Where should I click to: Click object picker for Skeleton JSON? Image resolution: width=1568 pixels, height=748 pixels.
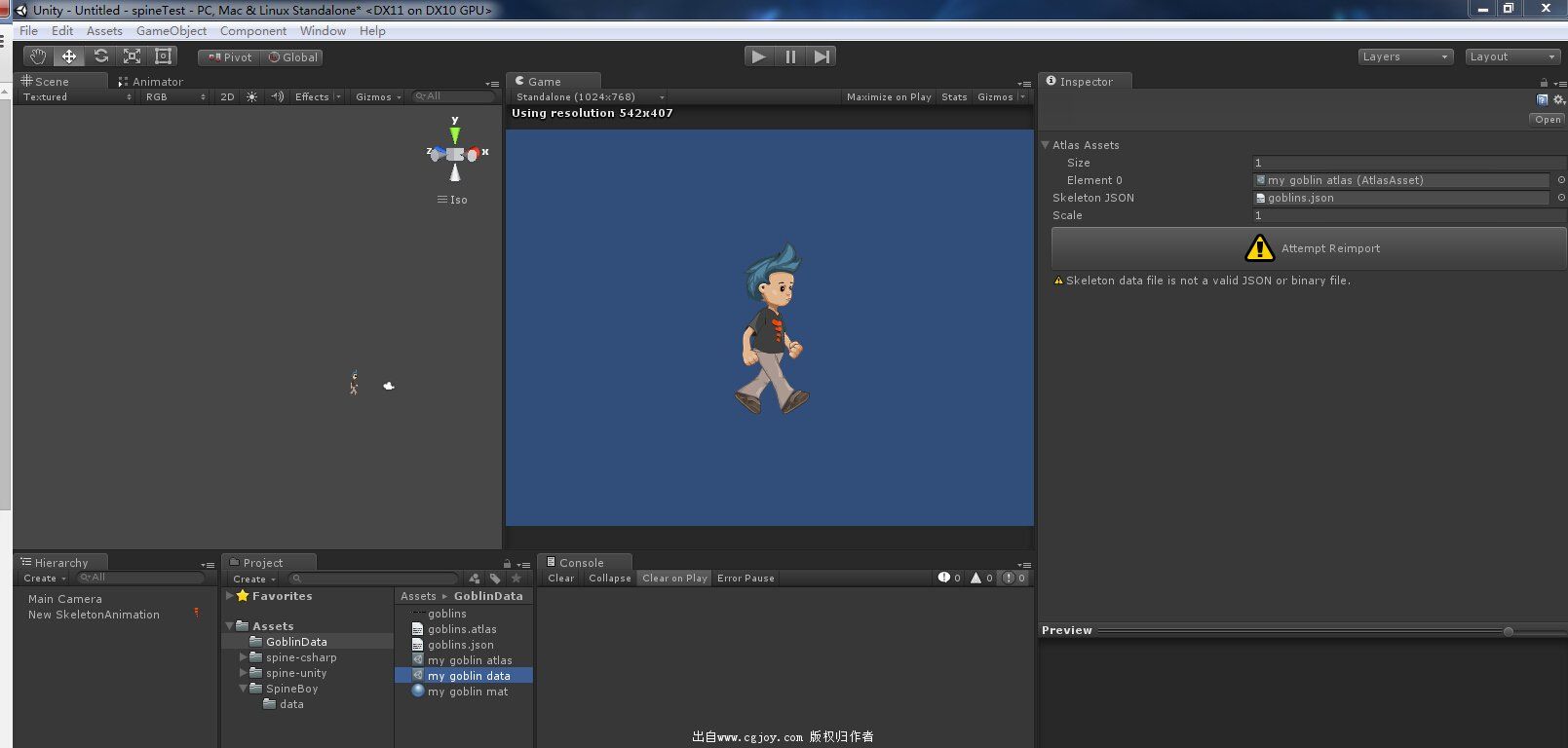pos(1560,198)
